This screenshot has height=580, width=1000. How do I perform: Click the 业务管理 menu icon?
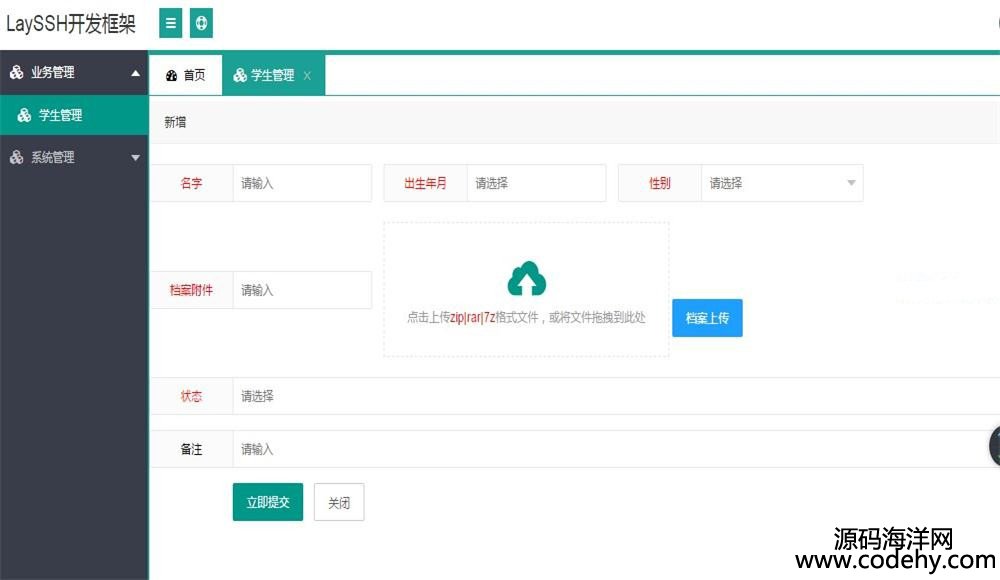pyautogui.click(x=17, y=72)
